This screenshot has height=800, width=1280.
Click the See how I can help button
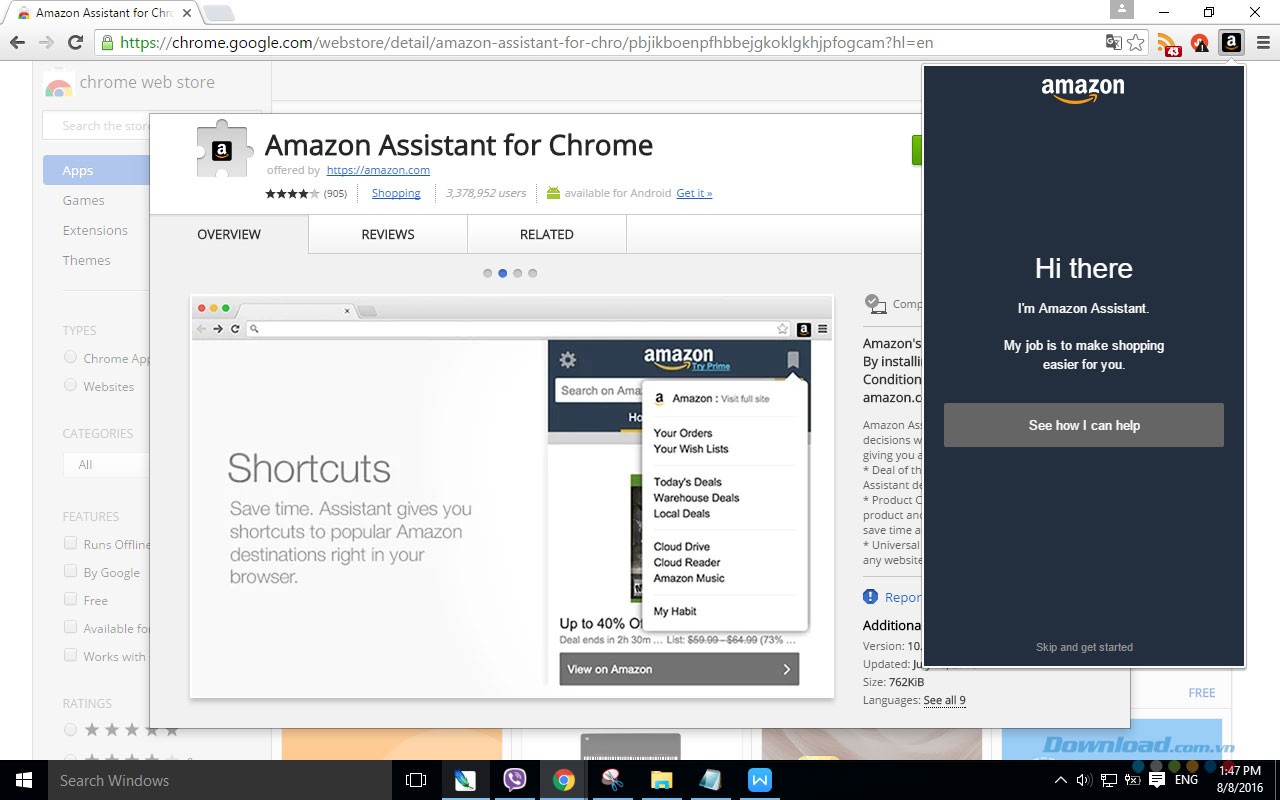tap(1083, 425)
